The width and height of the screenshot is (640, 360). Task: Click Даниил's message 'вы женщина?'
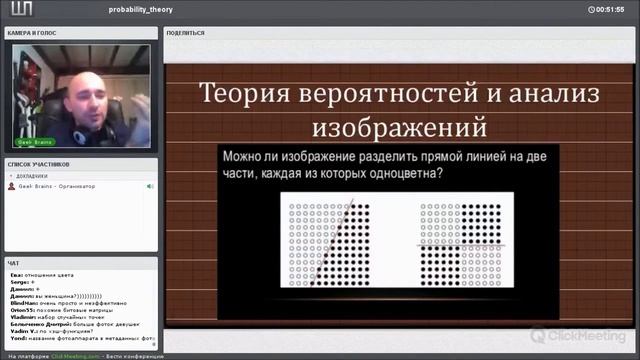[56, 296]
